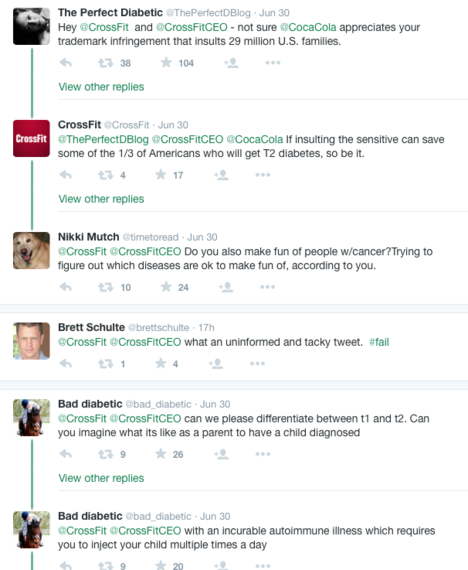This screenshot has width=468, height=570.
Task: Retweet The Perfect Diabetic's tweet
Action: [x=106, y=63]
